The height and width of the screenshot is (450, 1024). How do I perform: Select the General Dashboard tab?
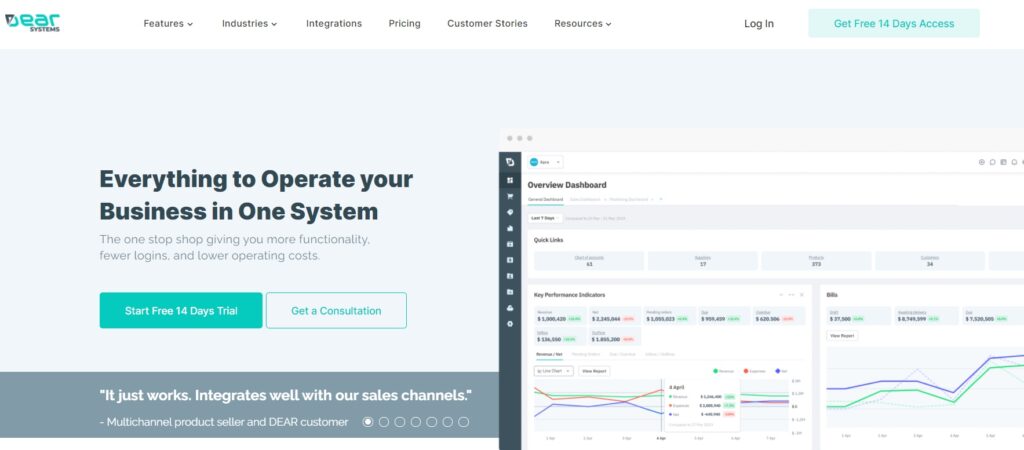545,199
